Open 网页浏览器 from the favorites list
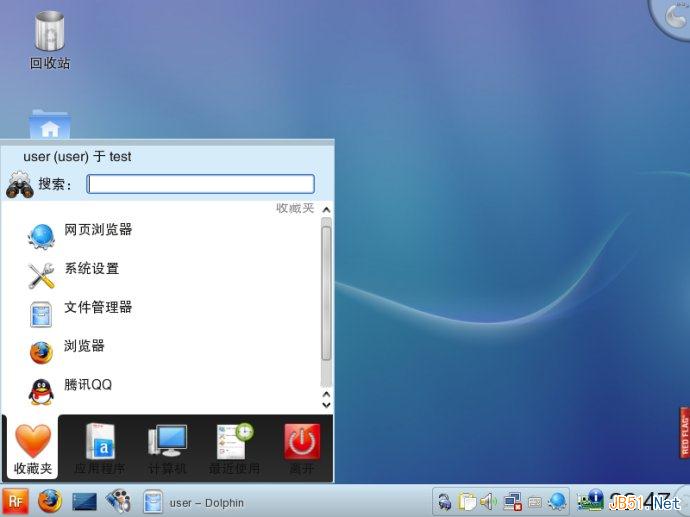The image size is (690, 517). click(x=97, y=231)
